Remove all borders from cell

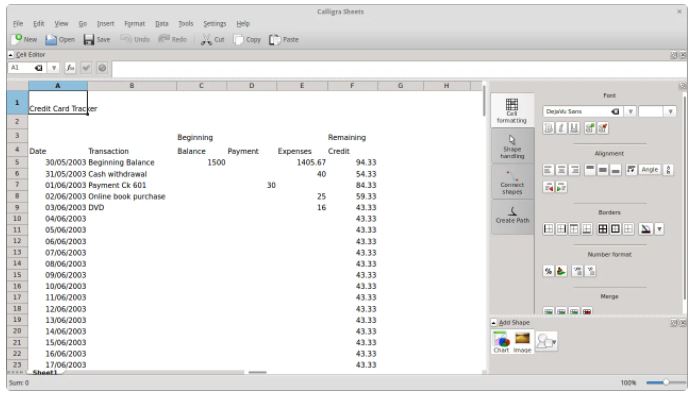(628, 229)
